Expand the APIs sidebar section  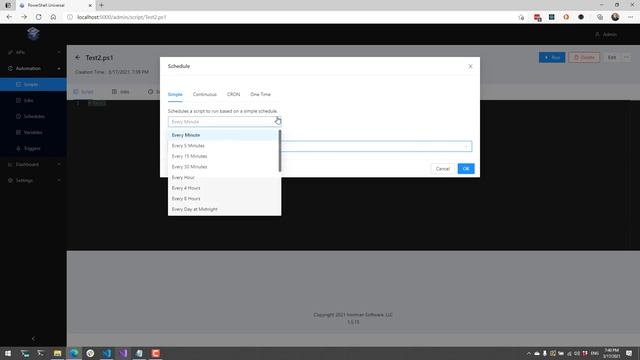tap(33, 52)
